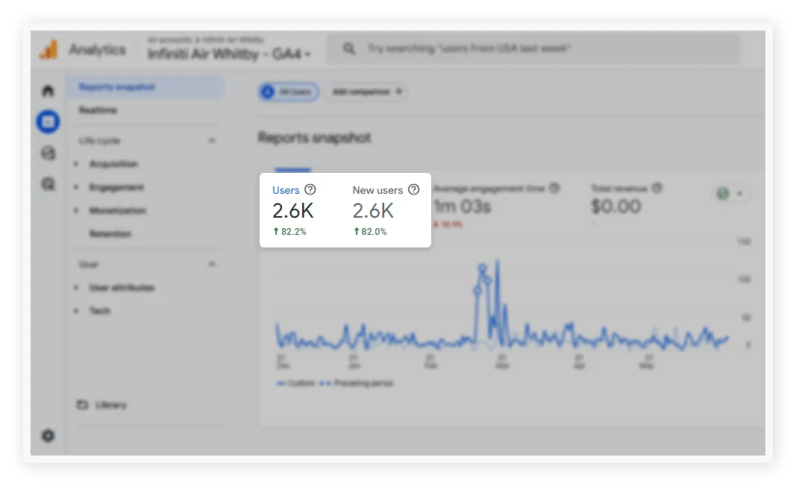Collapse the User section
Screen dimensions: 799x489
pos(212,264)
